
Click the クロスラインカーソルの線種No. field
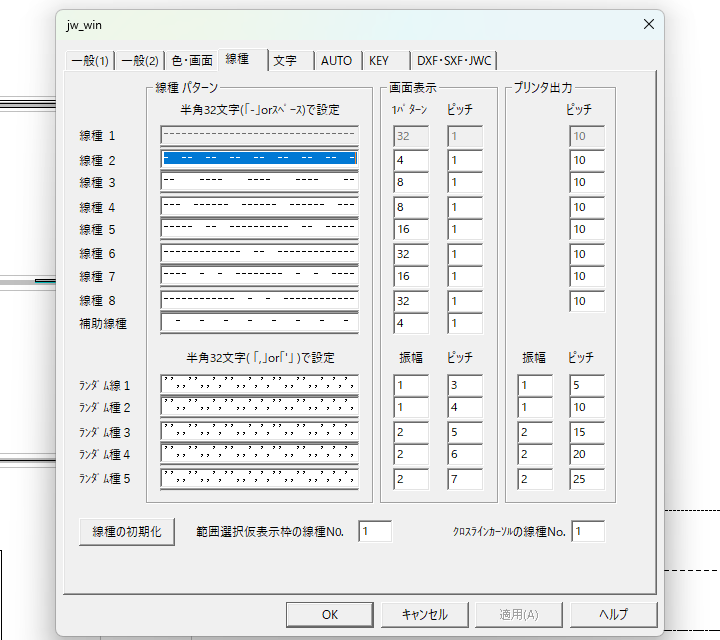click(x=588, y=531)
